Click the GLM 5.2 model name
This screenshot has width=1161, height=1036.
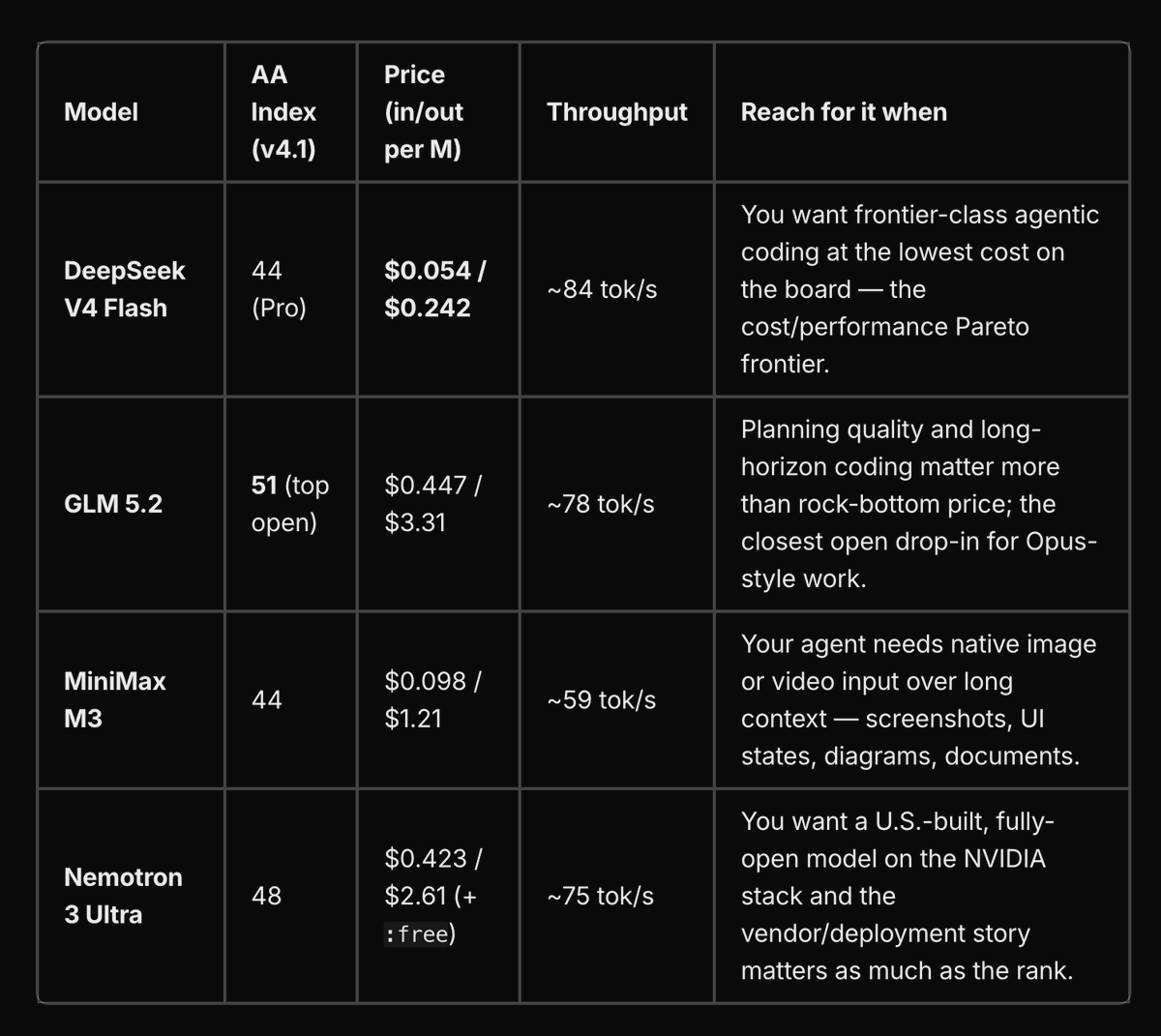click(x=113, y=504)
